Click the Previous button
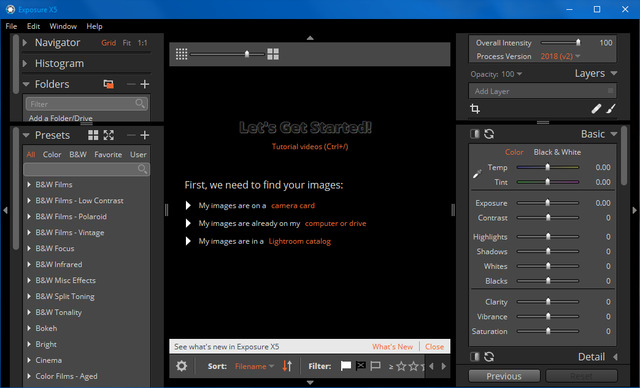 coord(504,376)
